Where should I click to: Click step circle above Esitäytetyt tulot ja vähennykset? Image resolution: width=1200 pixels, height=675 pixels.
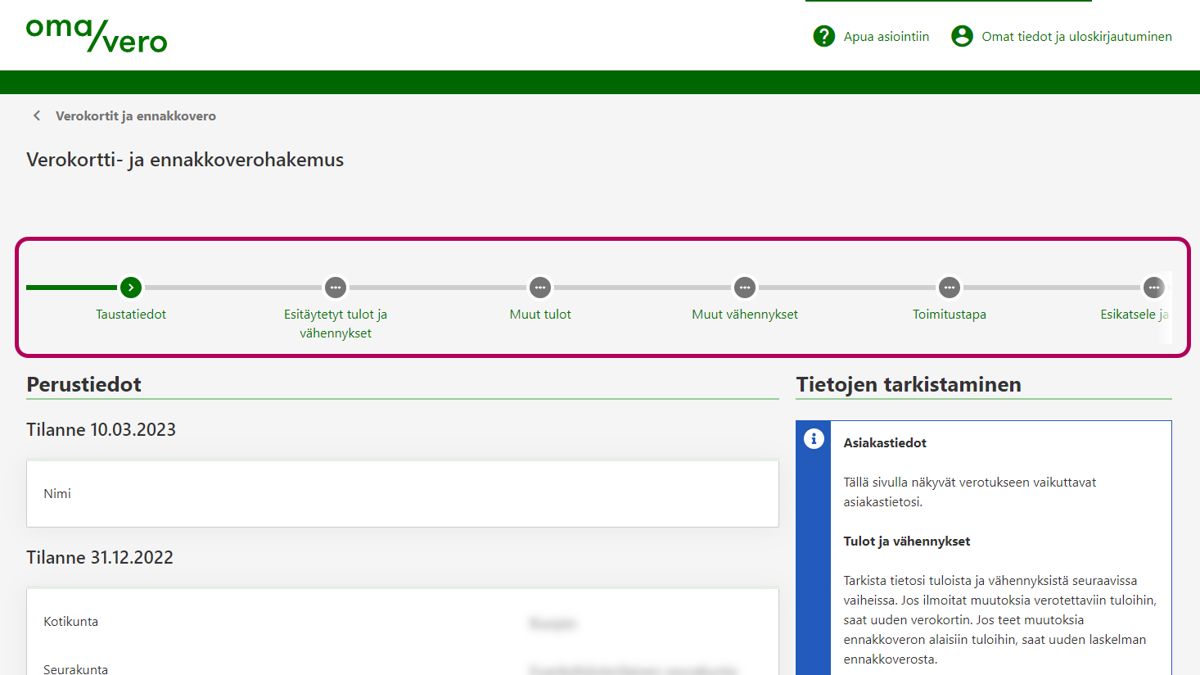[335, 287]
